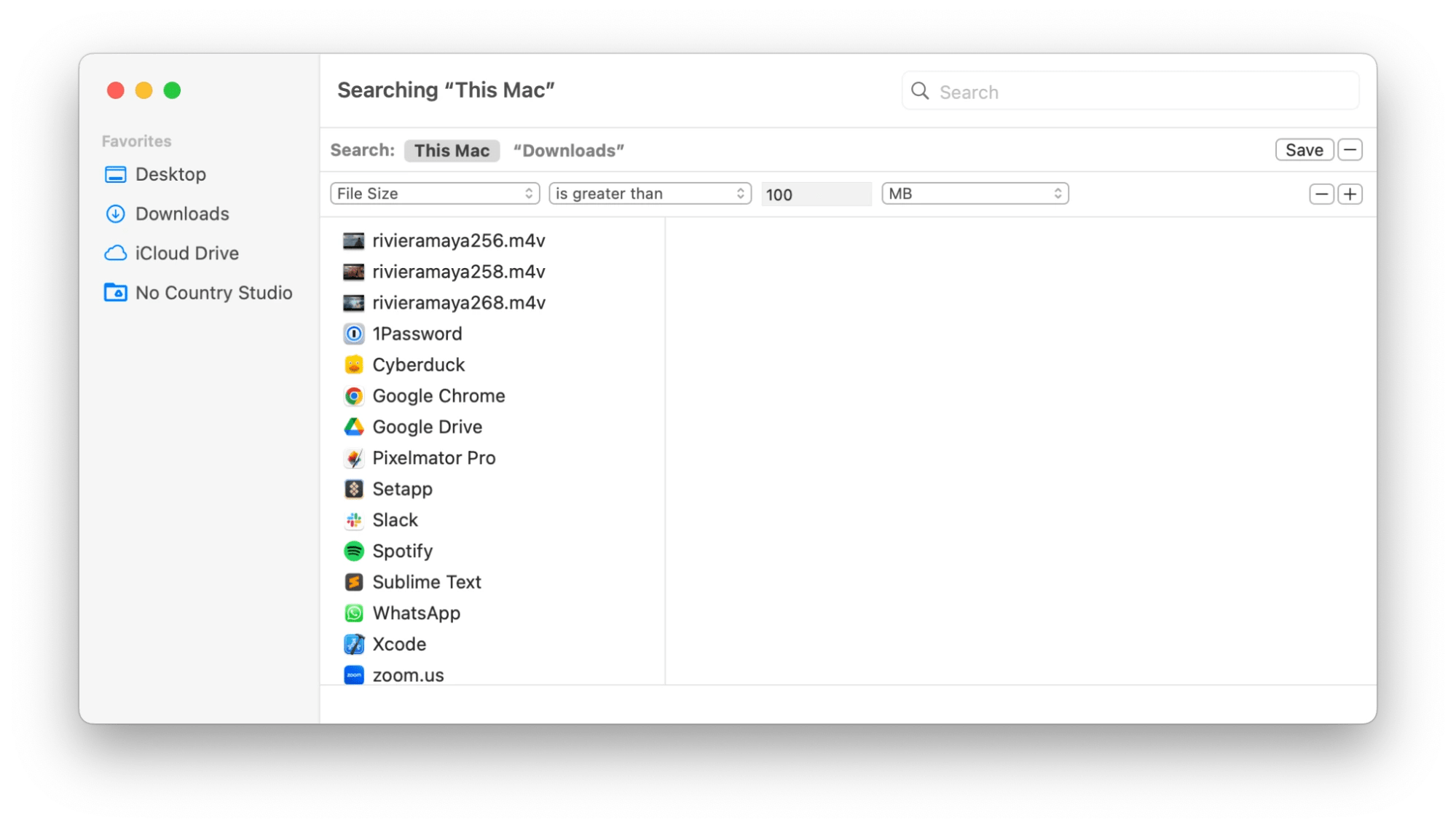Screen dimensions: 1456x829
Task: Switch search scope to Downloads
Action: pyautogui.click(x=569, y=150)
